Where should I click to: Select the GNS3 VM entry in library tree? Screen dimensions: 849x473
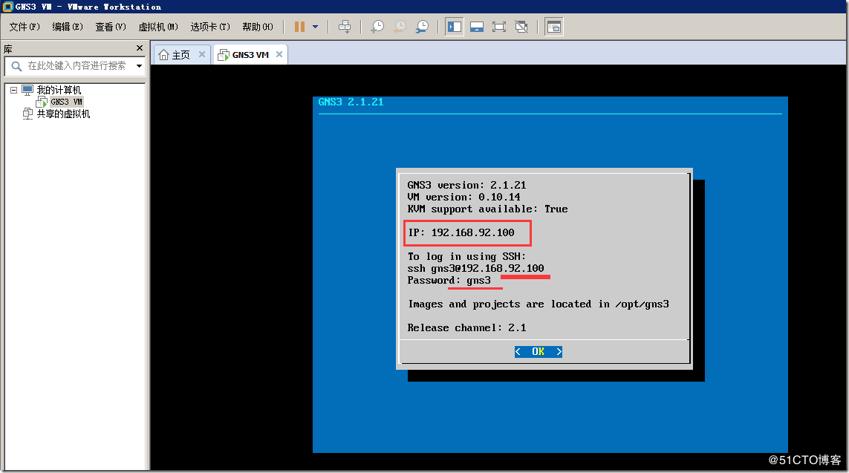point(66,102)
